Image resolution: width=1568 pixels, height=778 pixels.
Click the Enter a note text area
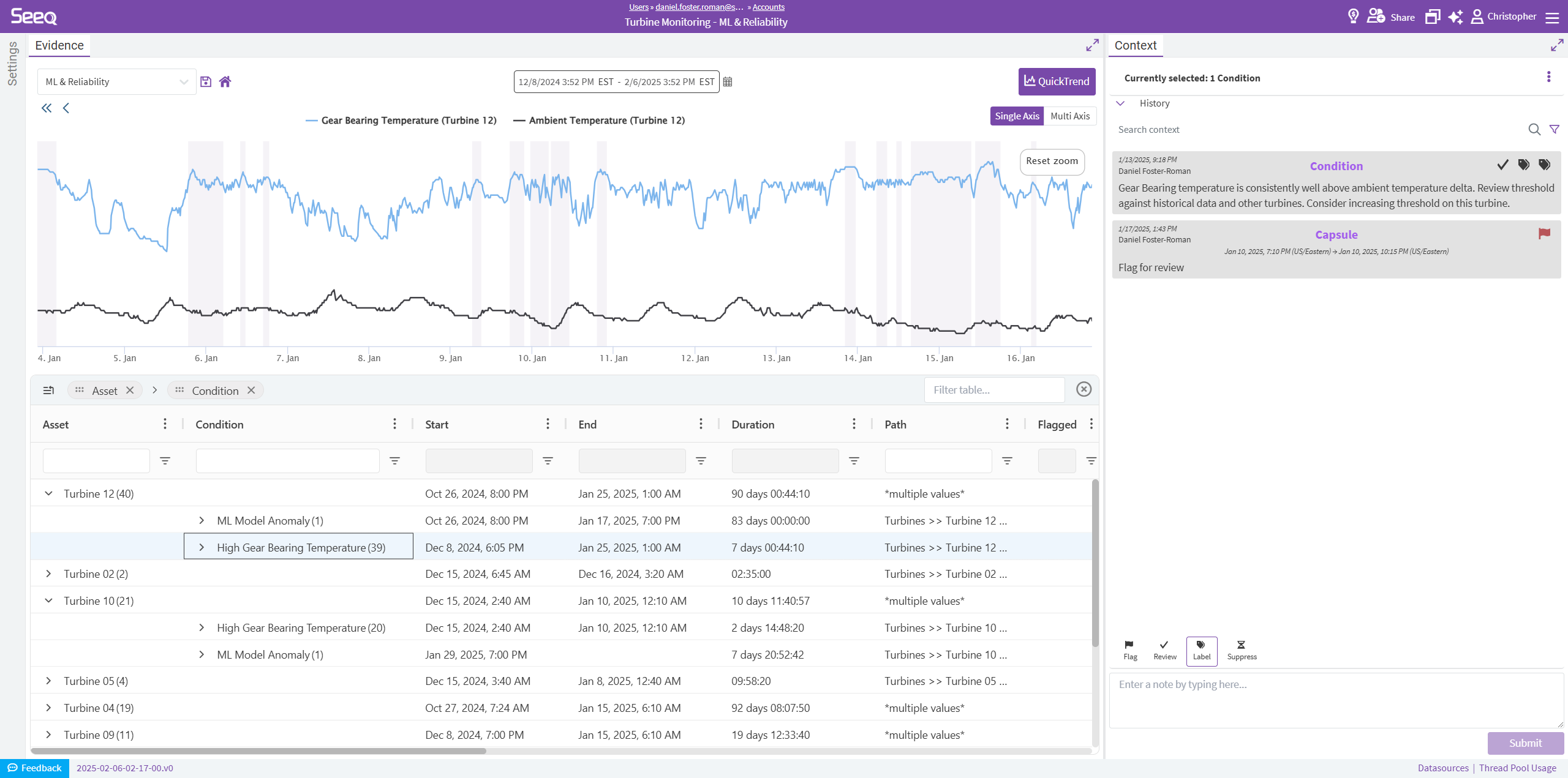tap(1335, 700)
